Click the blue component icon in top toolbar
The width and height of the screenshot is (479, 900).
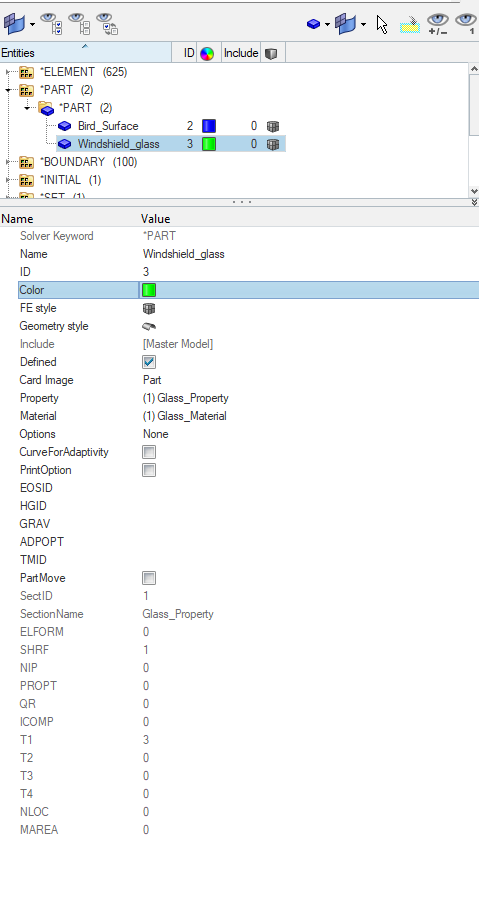pyautogui.click(x=313, y=24)
